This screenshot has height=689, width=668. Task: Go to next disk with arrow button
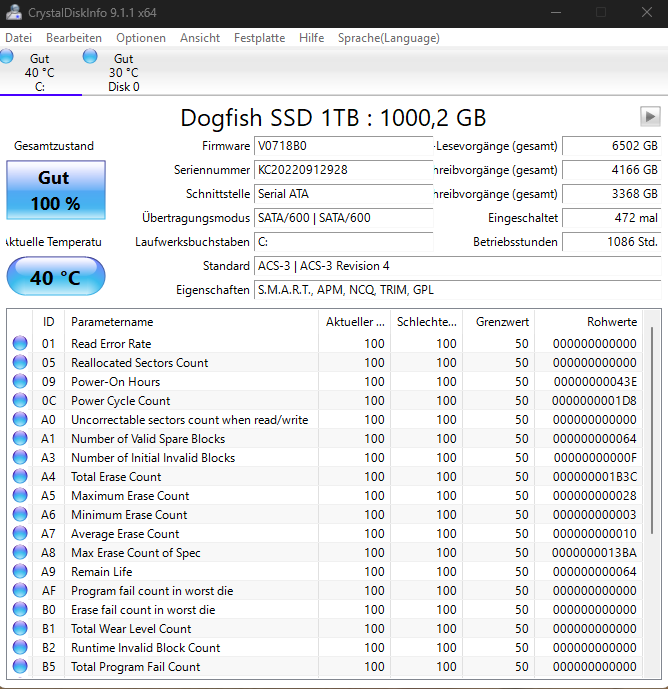(650, 116)
